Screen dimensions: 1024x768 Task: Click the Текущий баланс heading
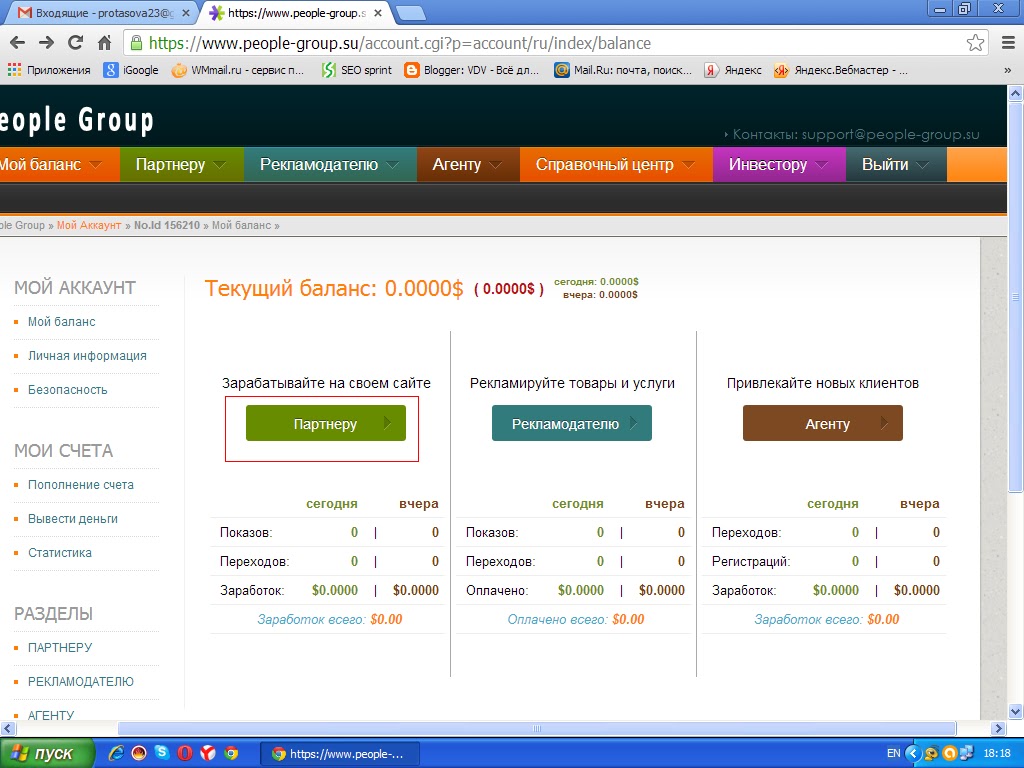click(334, 288)
